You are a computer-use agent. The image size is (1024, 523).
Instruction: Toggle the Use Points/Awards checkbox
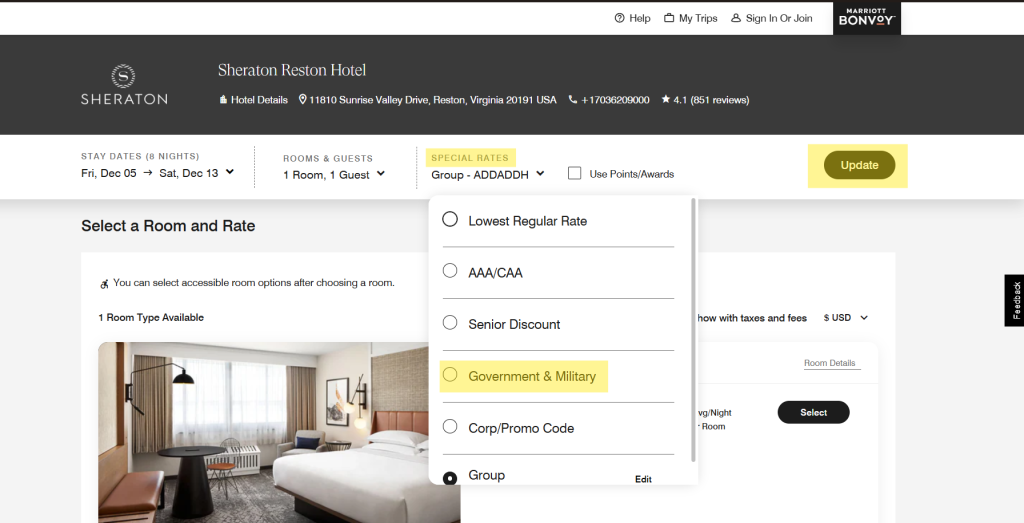(x=575, y=173)
